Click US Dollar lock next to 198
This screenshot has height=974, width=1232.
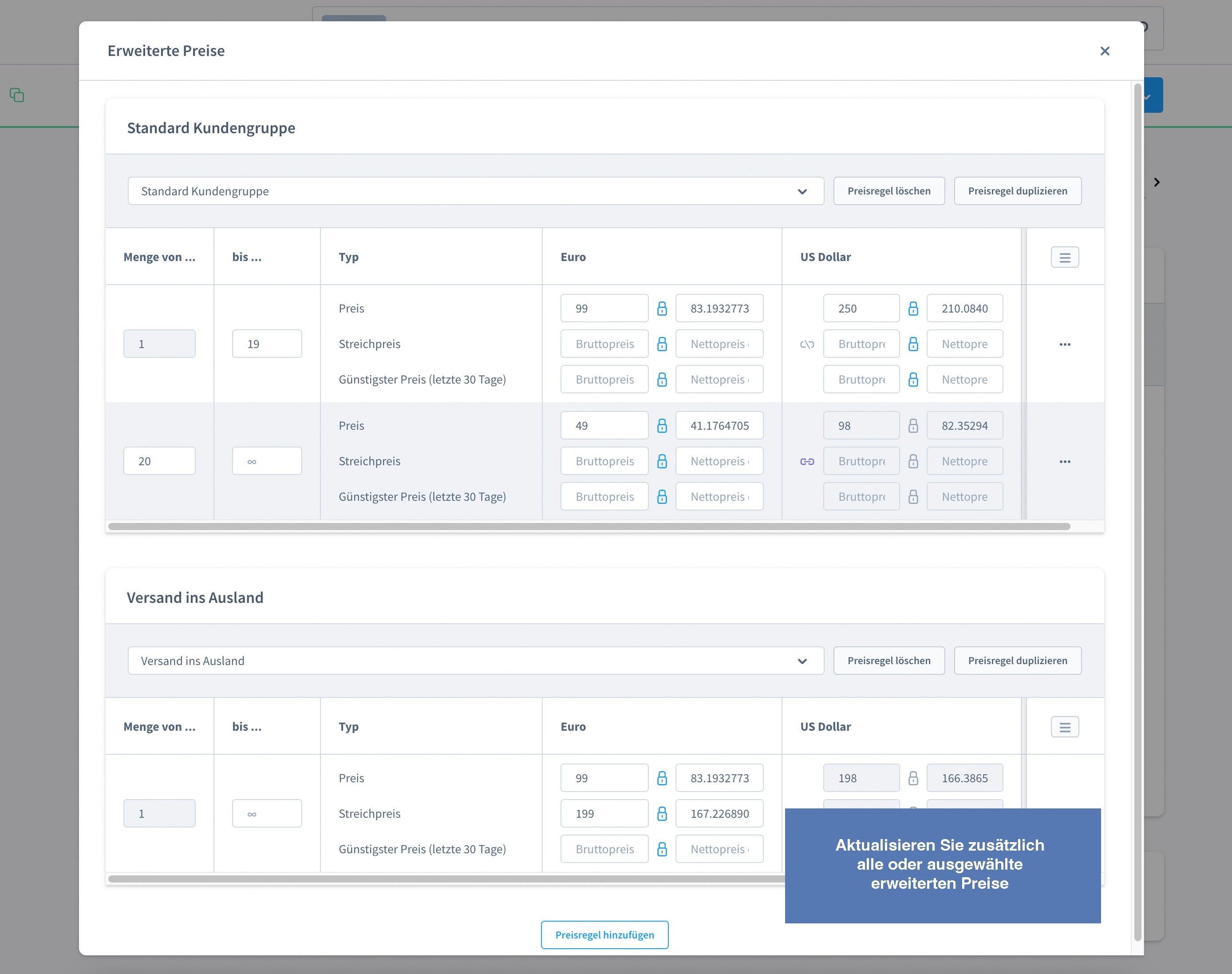[913, 778]
